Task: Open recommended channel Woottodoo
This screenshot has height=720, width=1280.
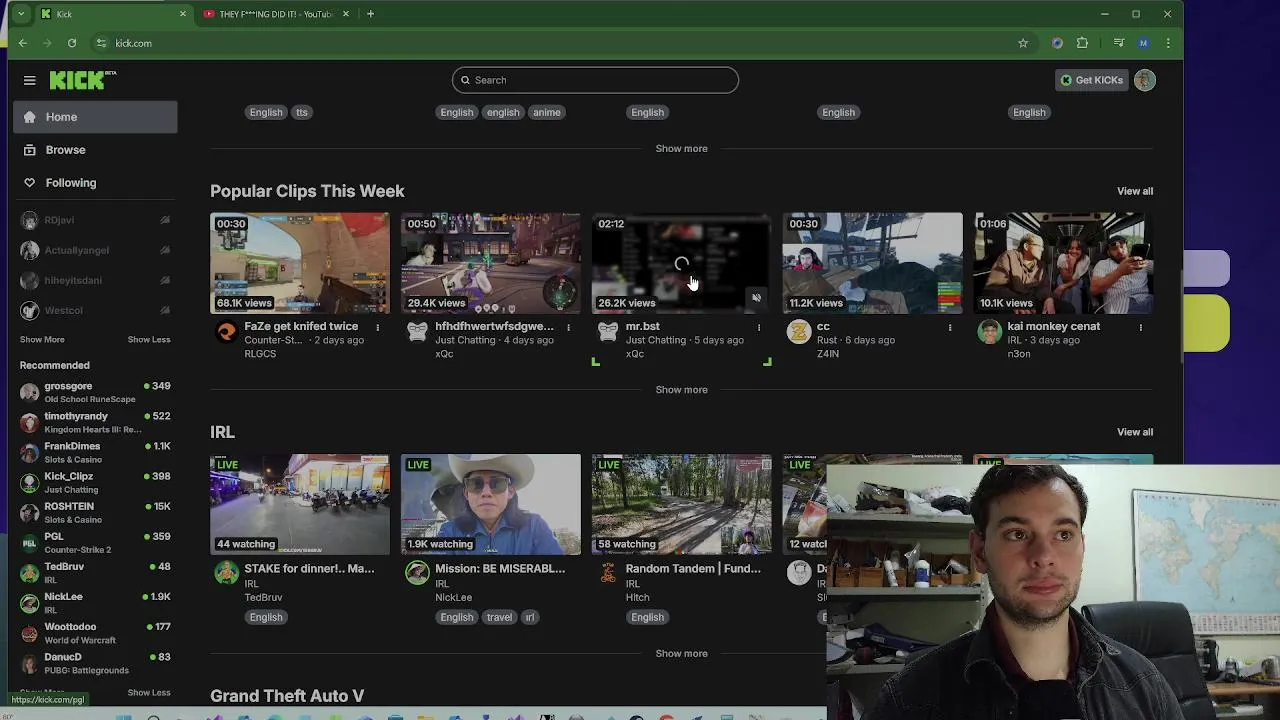Action: (x=95, y=632)
